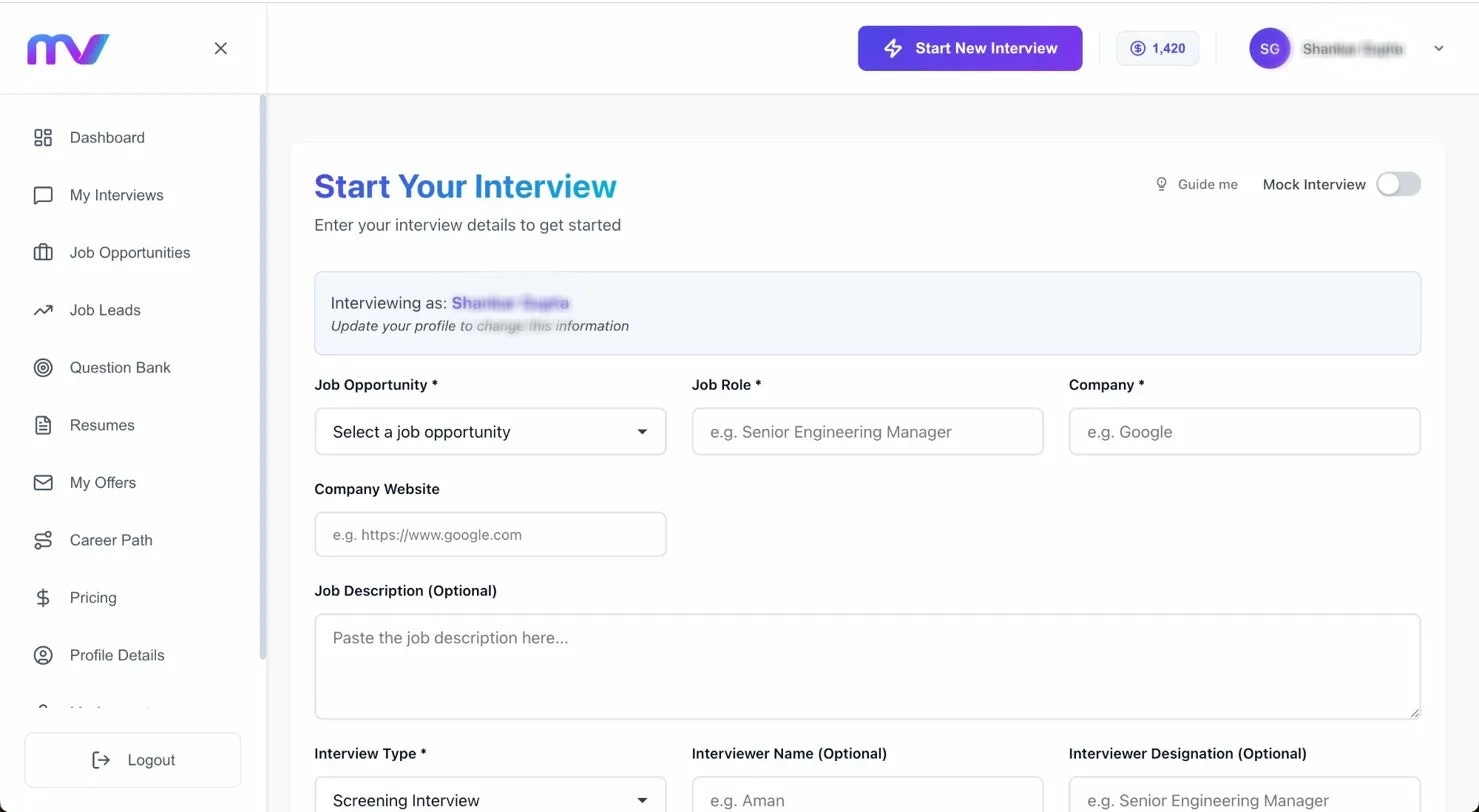Open the job opportunity selection dropdown
The image size is (1479, 812).
(490, 431)
